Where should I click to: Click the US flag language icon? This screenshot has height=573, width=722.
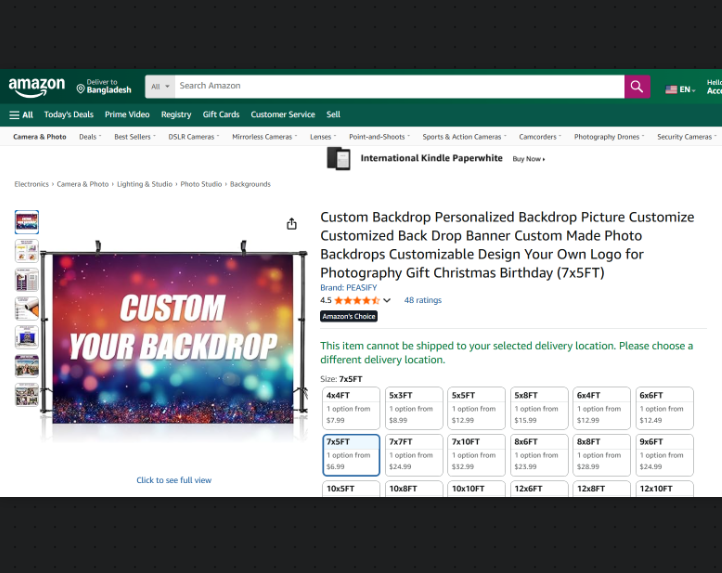point(671,90)
